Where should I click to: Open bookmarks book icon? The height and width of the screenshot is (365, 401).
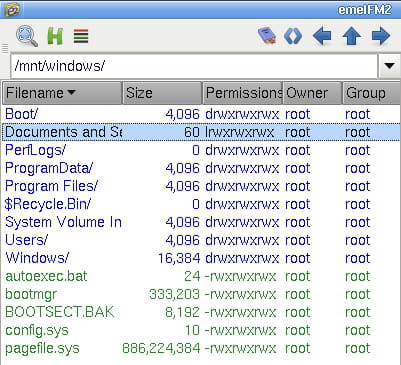267,35
